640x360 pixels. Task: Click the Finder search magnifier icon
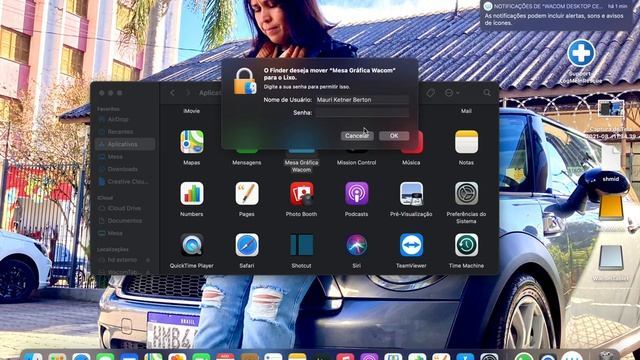(487, 93)
